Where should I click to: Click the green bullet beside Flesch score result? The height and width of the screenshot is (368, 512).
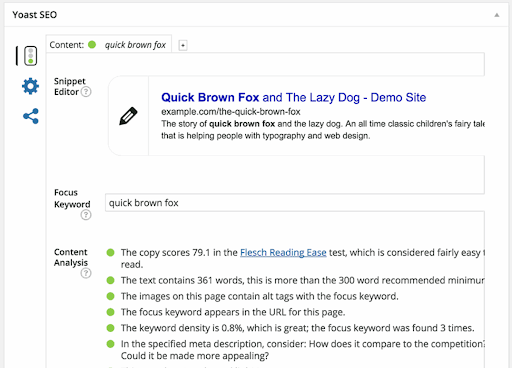tap(110, 253)
